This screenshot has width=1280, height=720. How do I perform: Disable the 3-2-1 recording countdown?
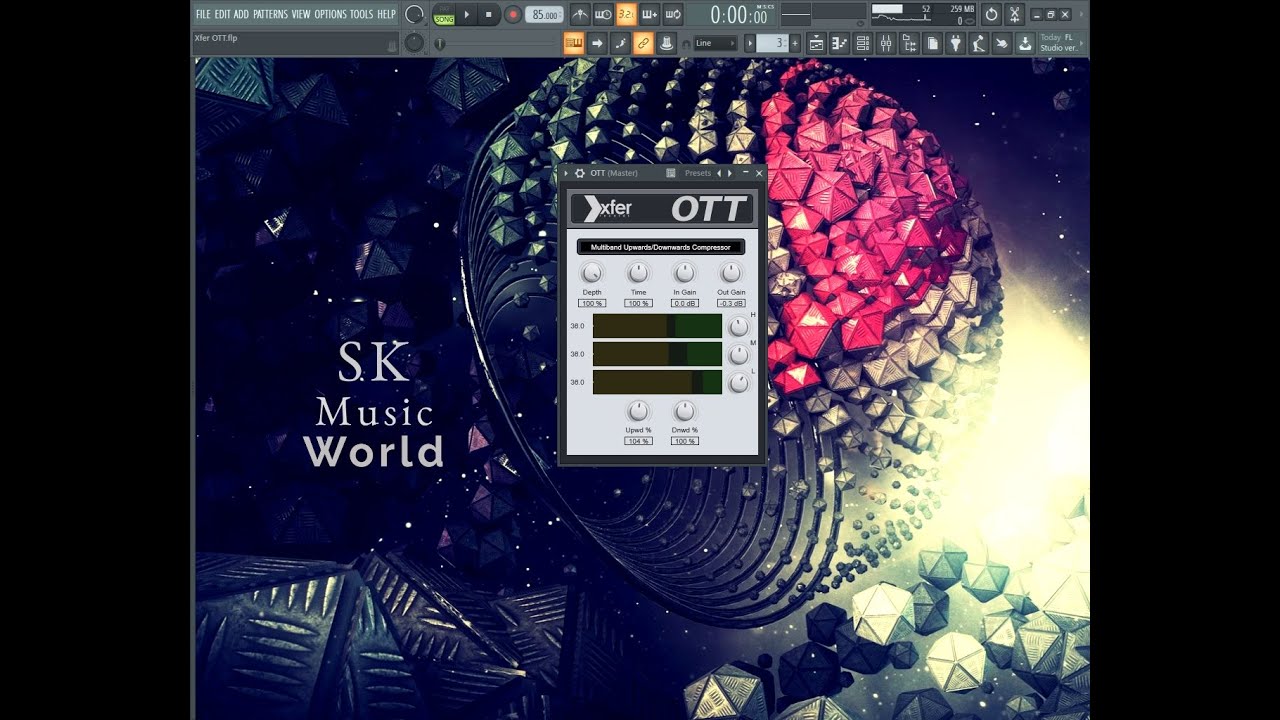coord(626,14)
